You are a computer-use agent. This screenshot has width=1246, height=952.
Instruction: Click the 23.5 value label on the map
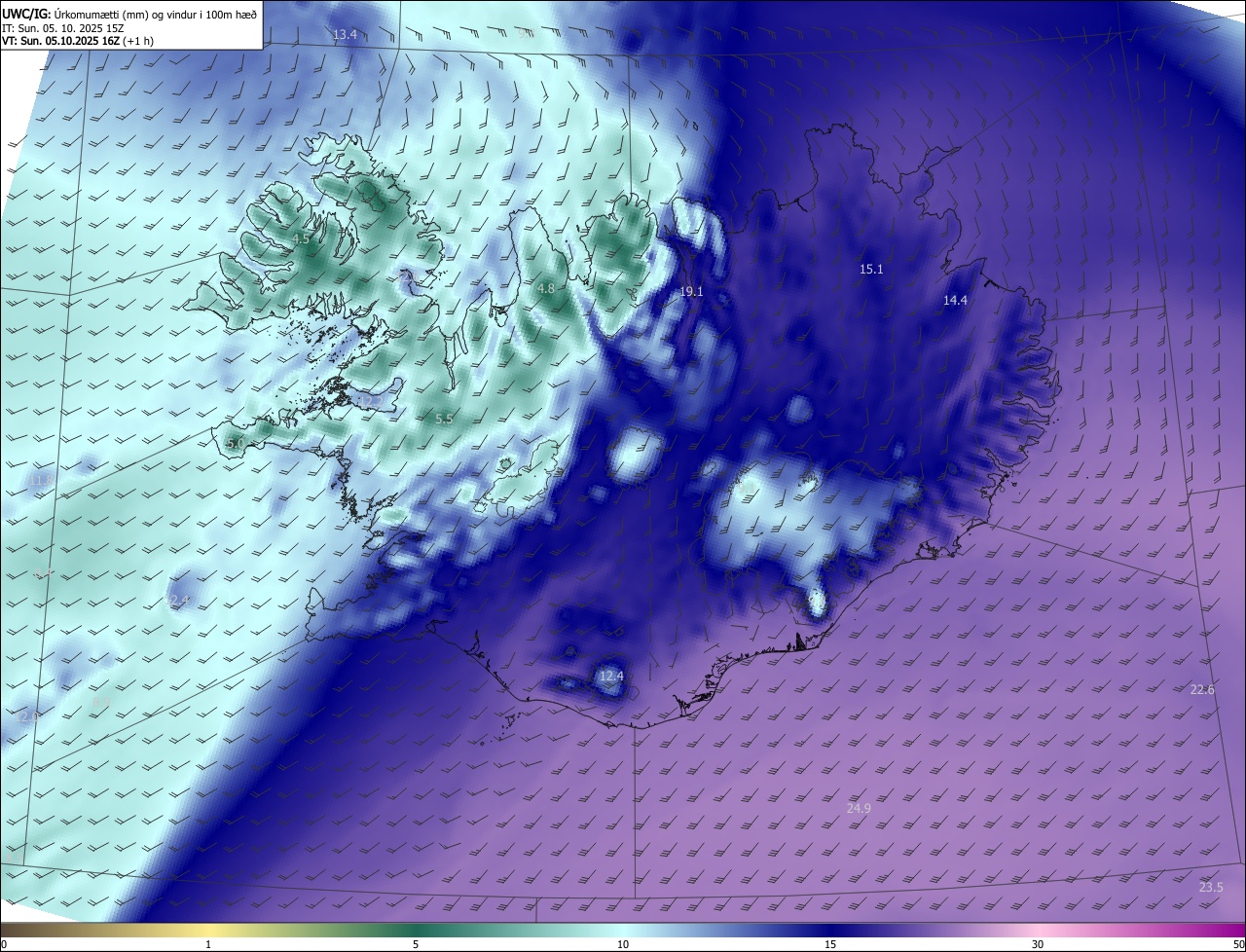pyautogui.click(x=1211, y=887)
